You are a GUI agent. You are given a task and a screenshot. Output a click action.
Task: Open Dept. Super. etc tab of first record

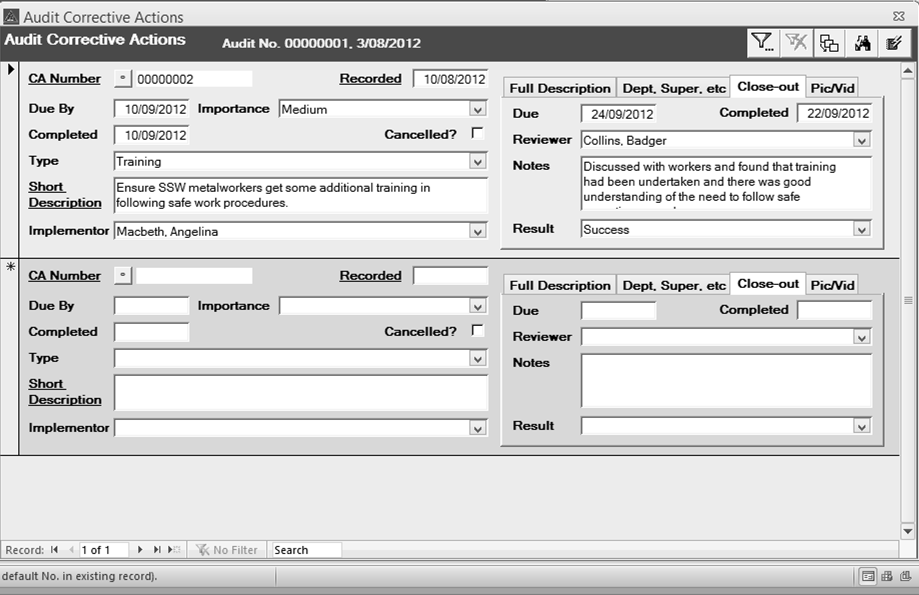pyautogui.click(x=673, y=88)
